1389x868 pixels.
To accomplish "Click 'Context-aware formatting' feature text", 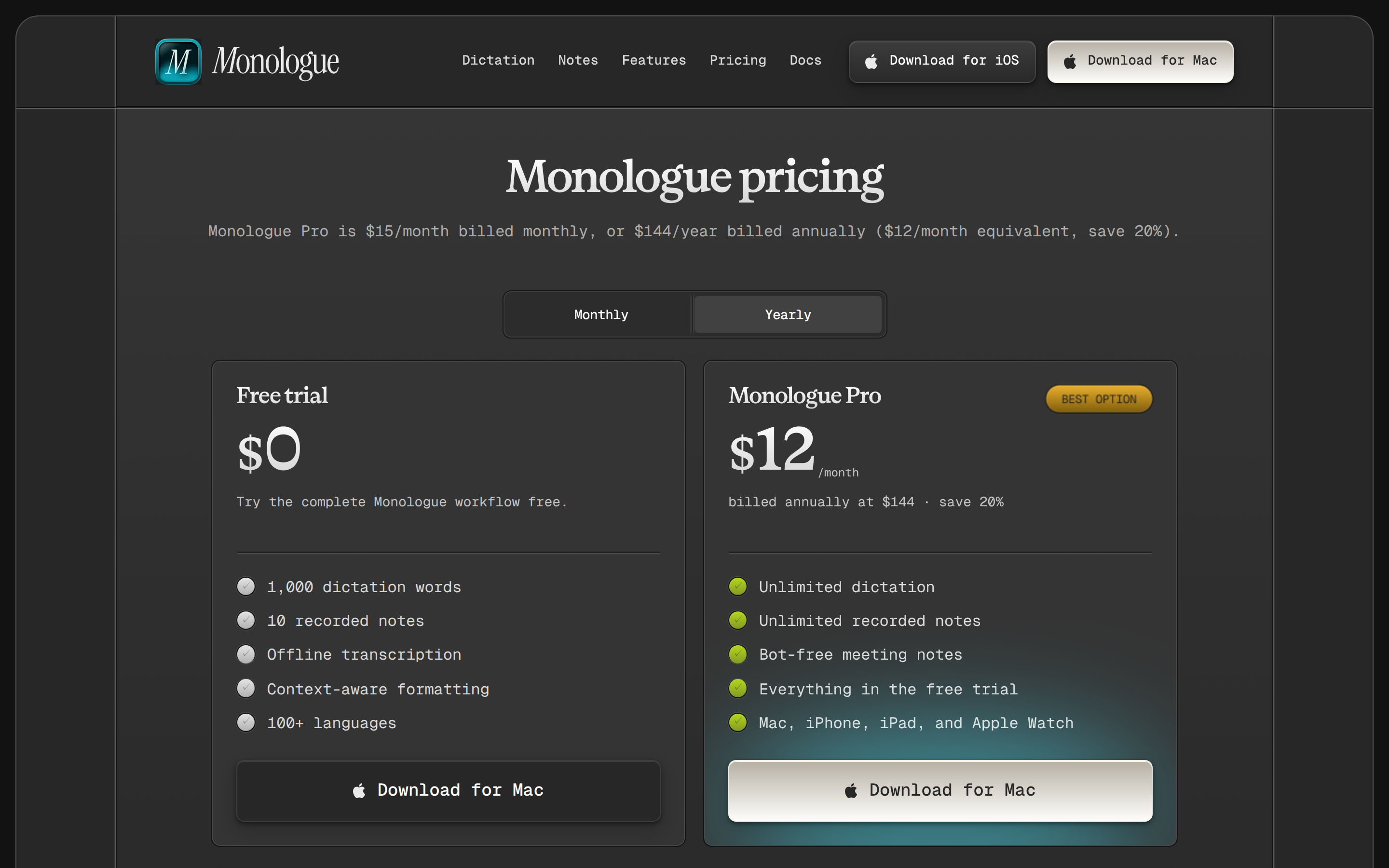I will [378, 689].
